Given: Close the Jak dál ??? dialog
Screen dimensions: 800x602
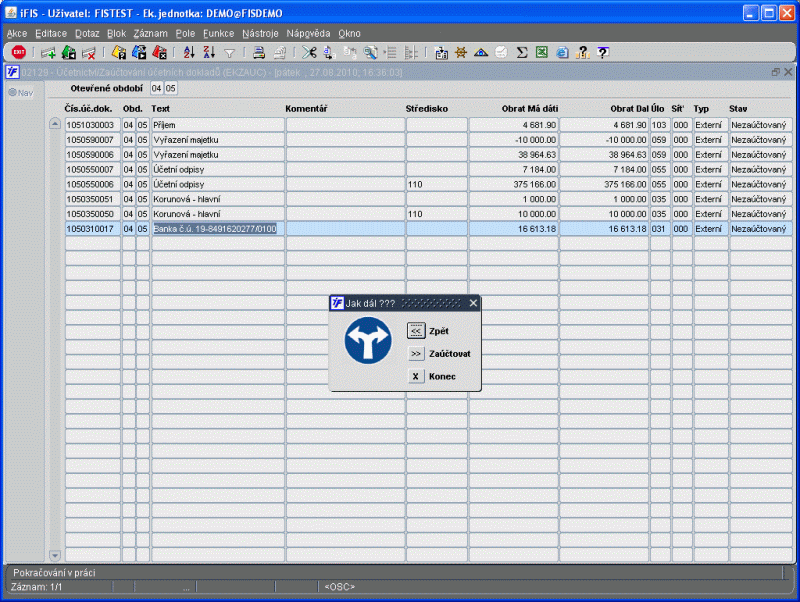Looking at the screenshot, I should (x=474, y=303).
